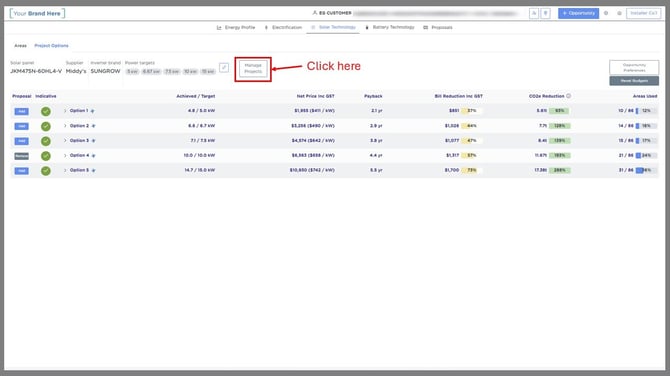This screenshot has width=670, height=376.
Task: Click the small icon after Option 5 label
Action: tap(94, 170)
